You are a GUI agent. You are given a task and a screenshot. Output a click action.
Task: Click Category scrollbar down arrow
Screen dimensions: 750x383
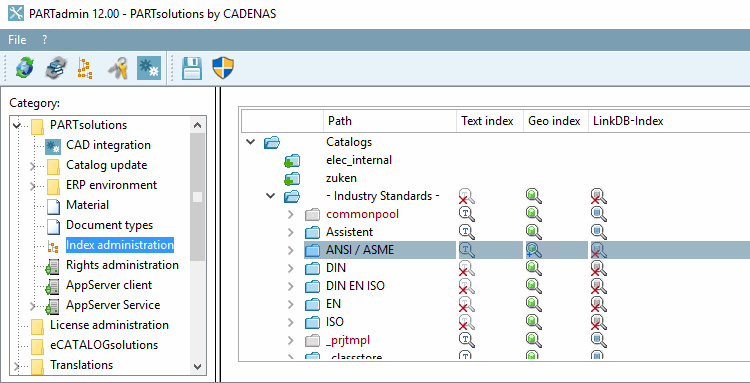198,367
